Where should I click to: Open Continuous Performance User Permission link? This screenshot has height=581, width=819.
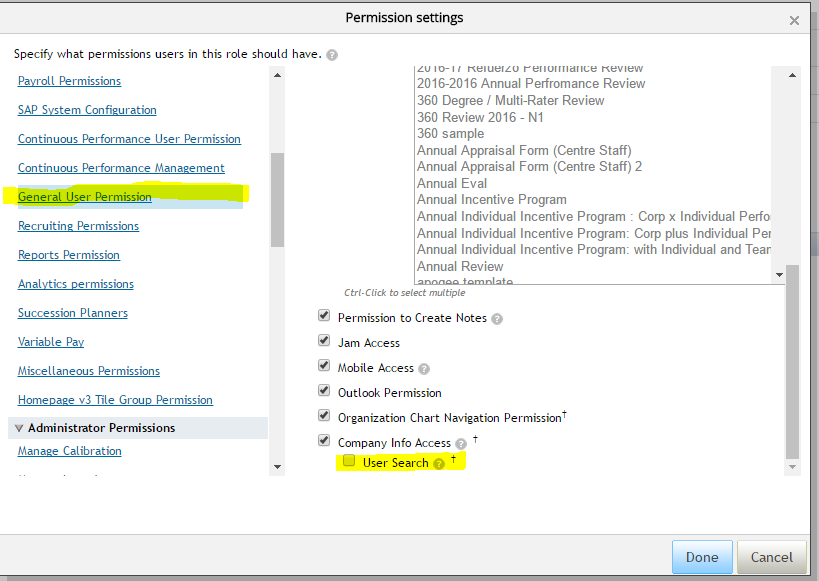click(x=129, y=139)
